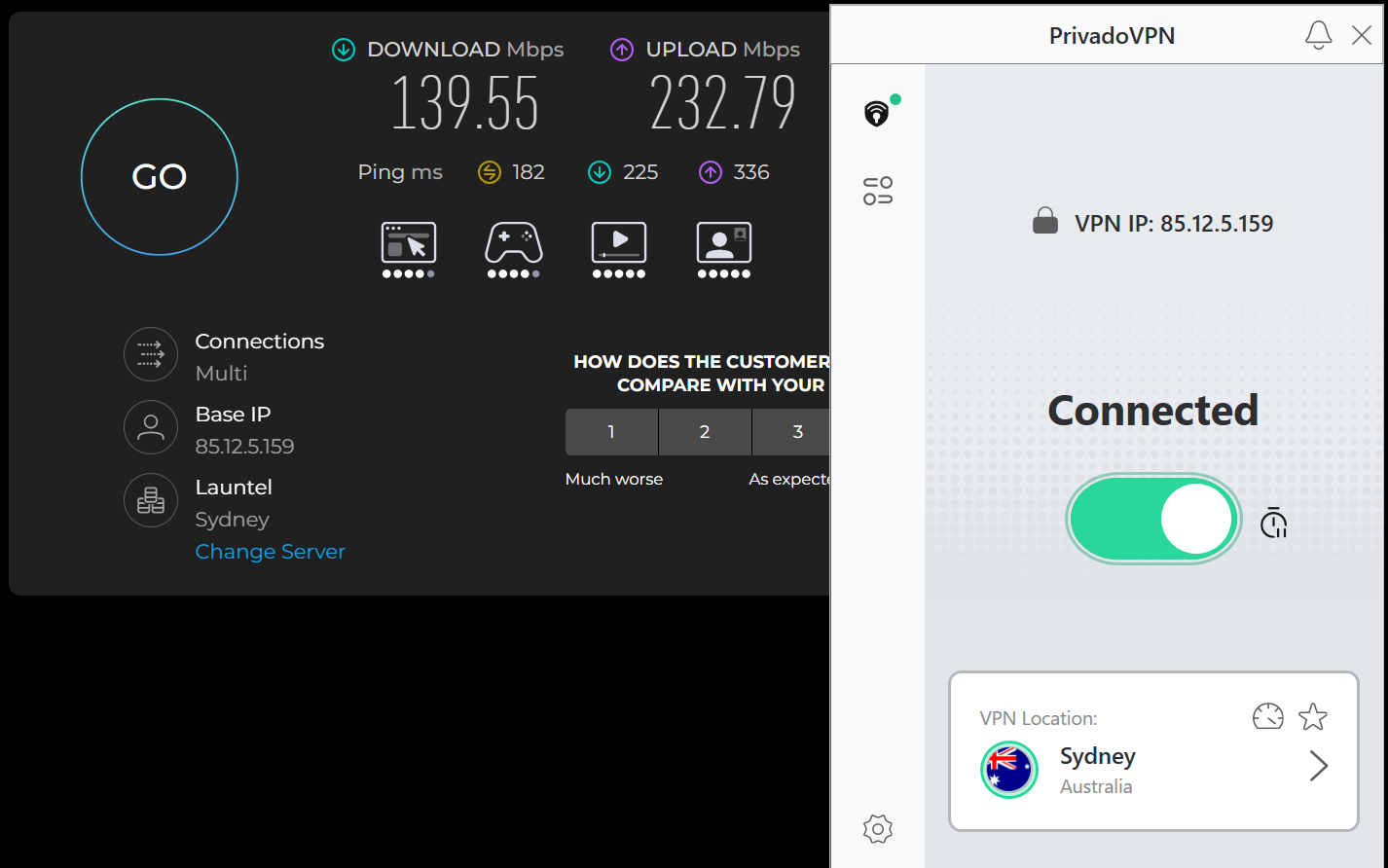Click the Launtel server icon

(x=151, y=500)
